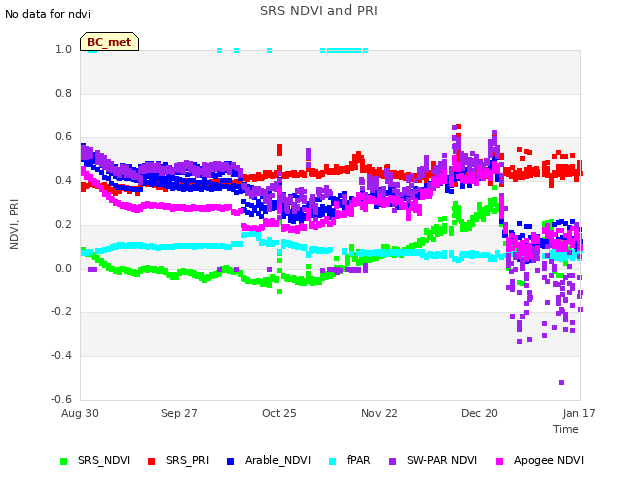Click the -0.2 y-axis tick label

[x=61, y=312]
